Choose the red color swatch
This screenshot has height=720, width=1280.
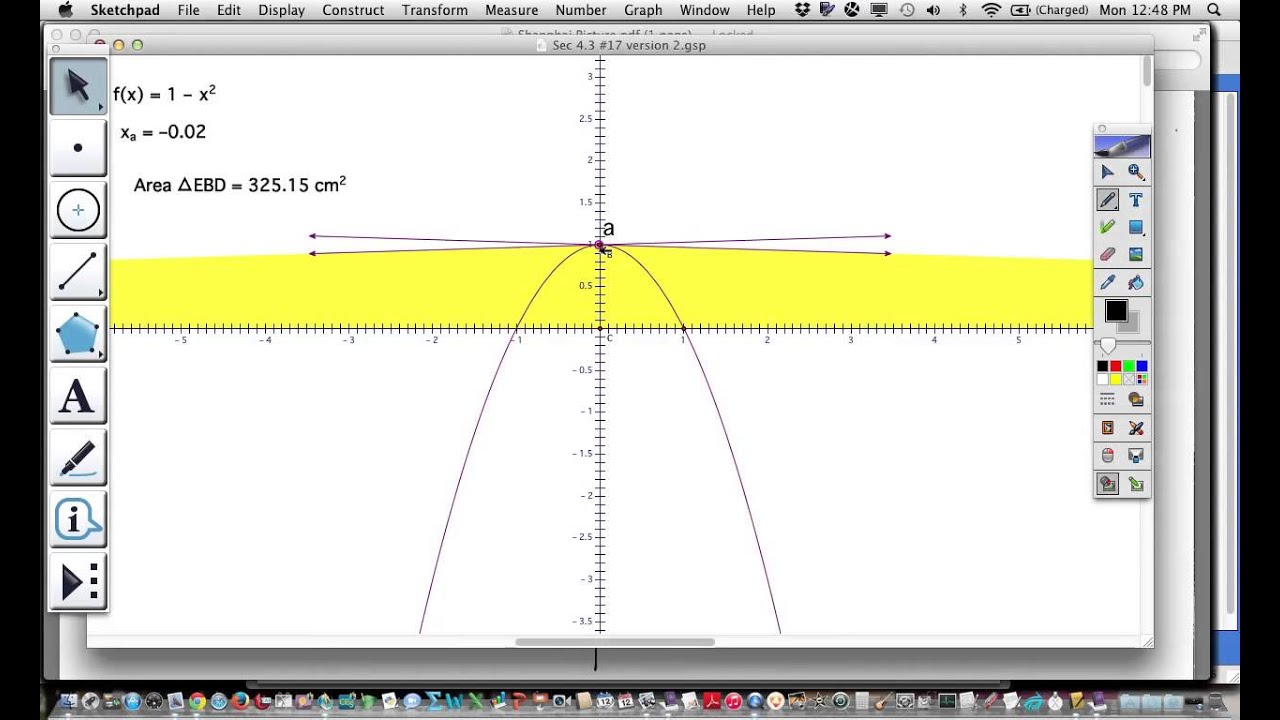pos(1116,367)
